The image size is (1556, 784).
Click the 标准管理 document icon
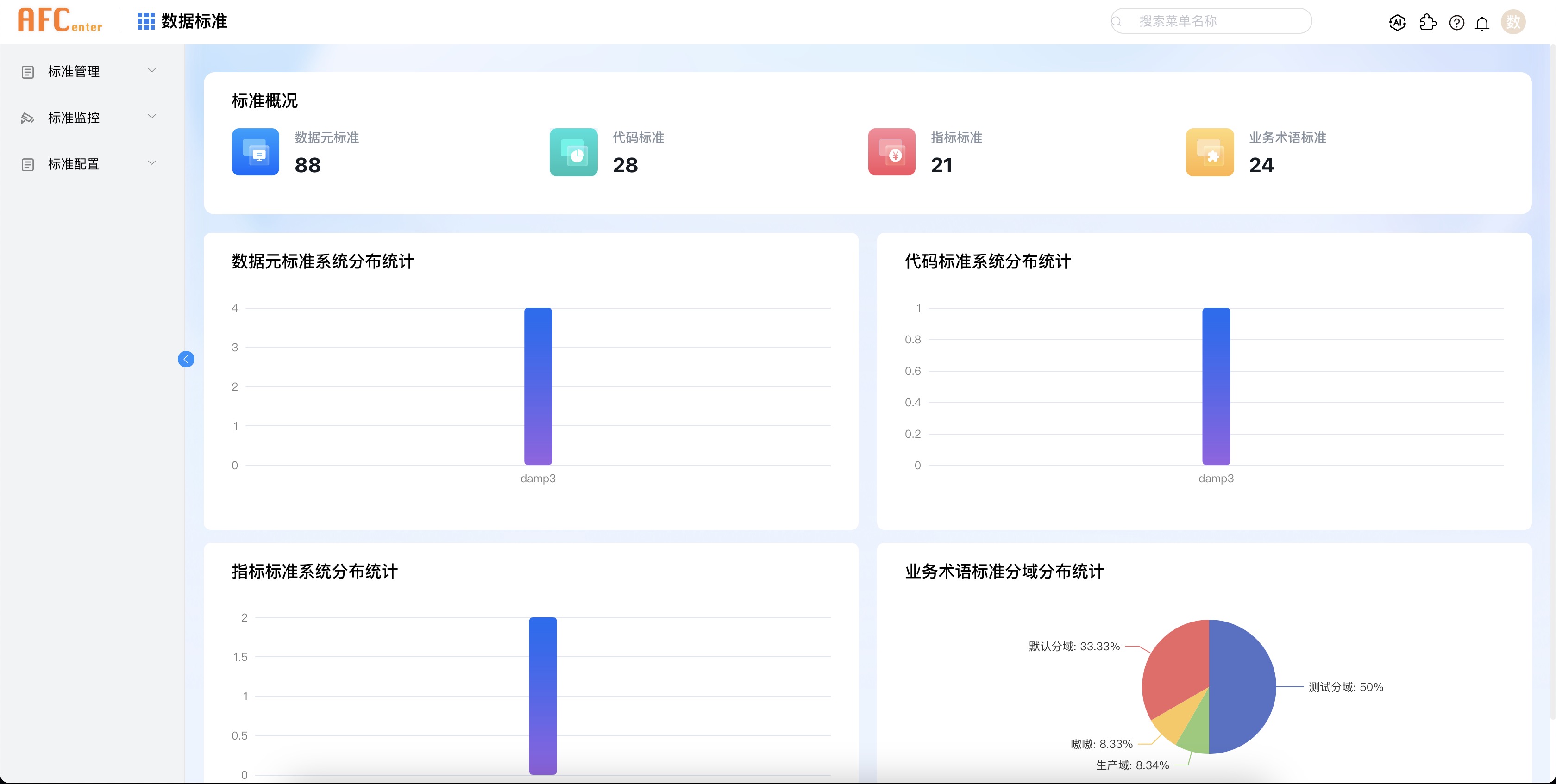[x=28, y=72]
